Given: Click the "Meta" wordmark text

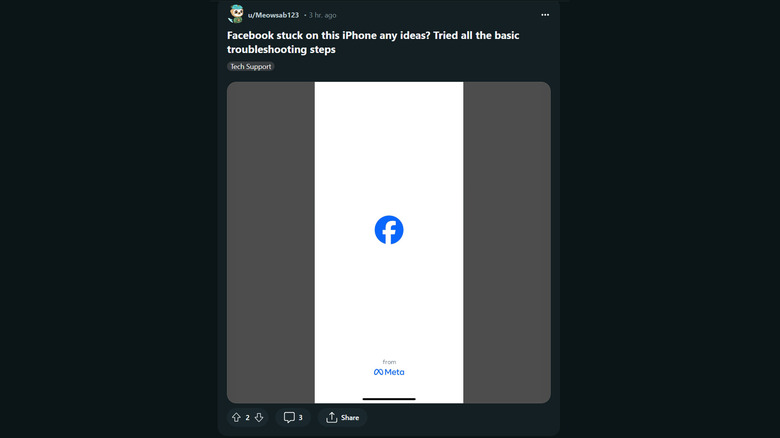Looking at the screenshot, I should click(x=395, y=372).
